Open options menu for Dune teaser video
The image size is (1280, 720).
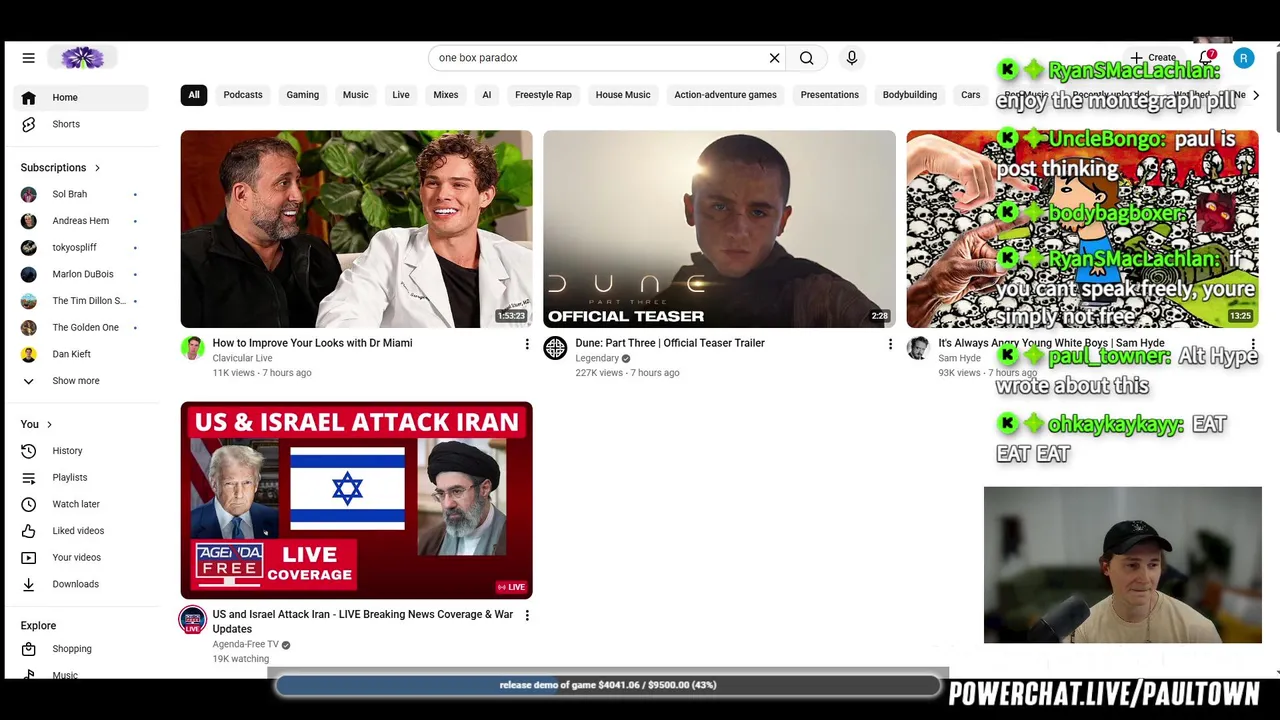(x=890, y=344)
